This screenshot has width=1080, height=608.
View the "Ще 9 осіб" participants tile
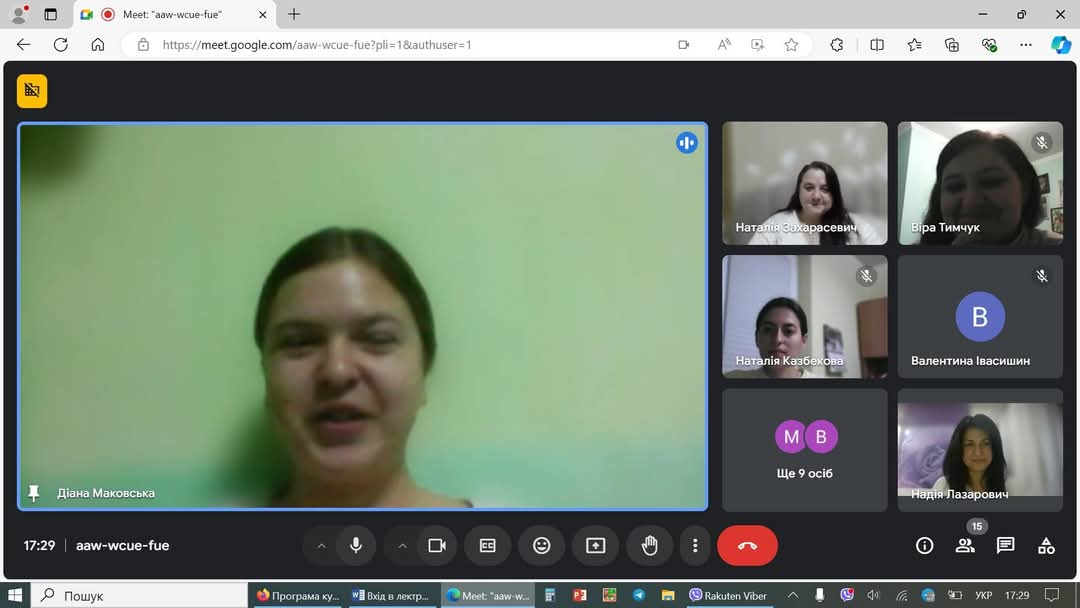[804, 450]
